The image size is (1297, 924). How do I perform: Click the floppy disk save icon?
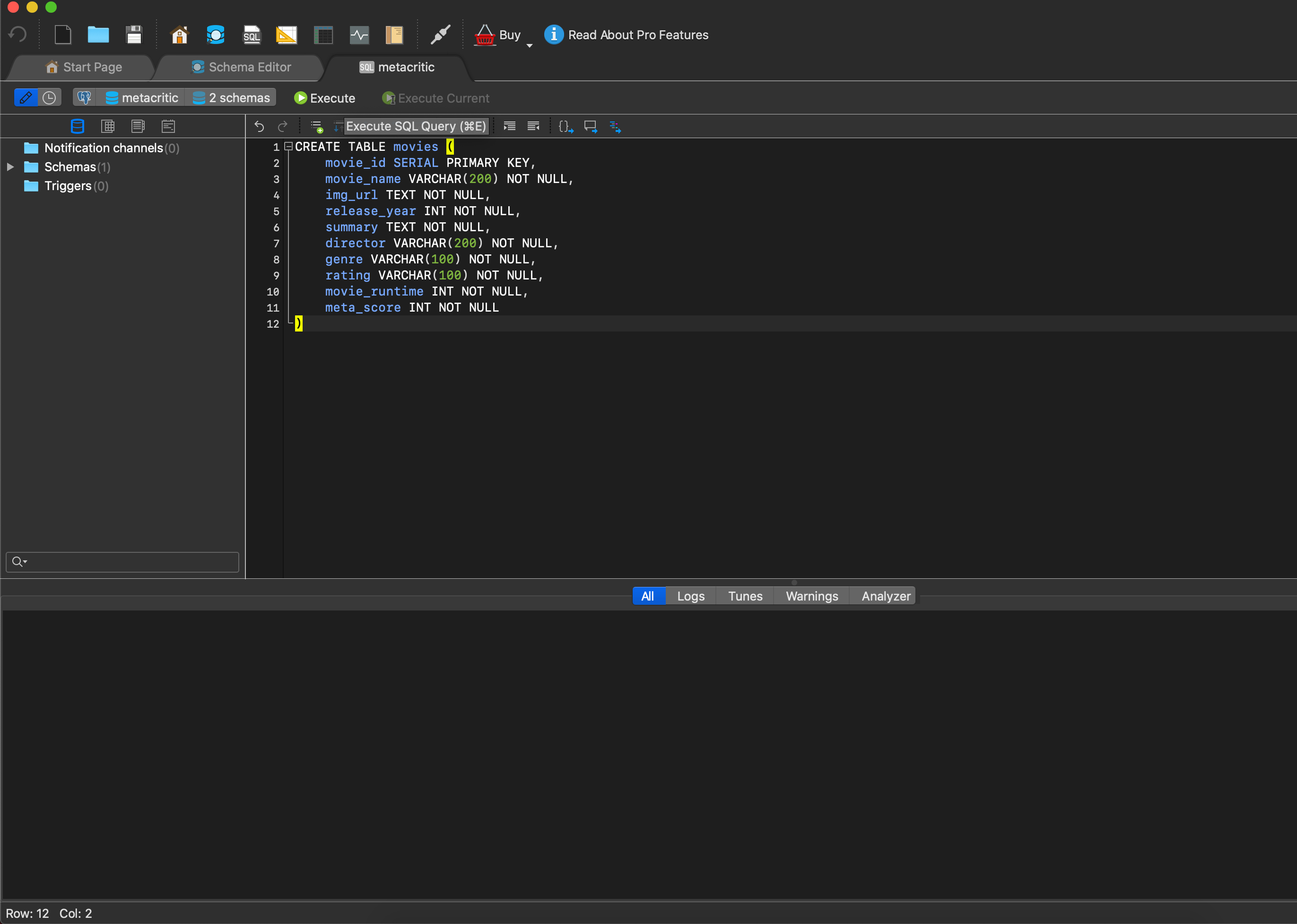point(134,35)
